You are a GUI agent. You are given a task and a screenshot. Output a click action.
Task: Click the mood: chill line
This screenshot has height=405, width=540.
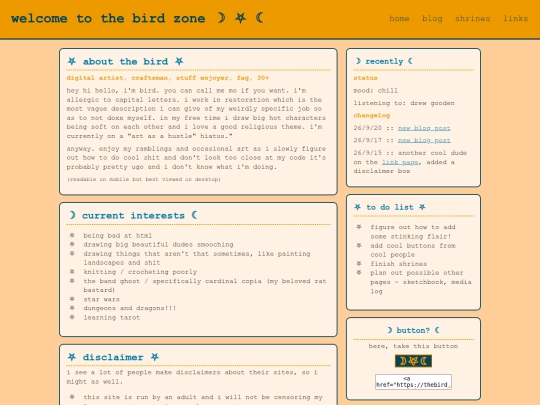pyautogui.click(x=375, y=91)
